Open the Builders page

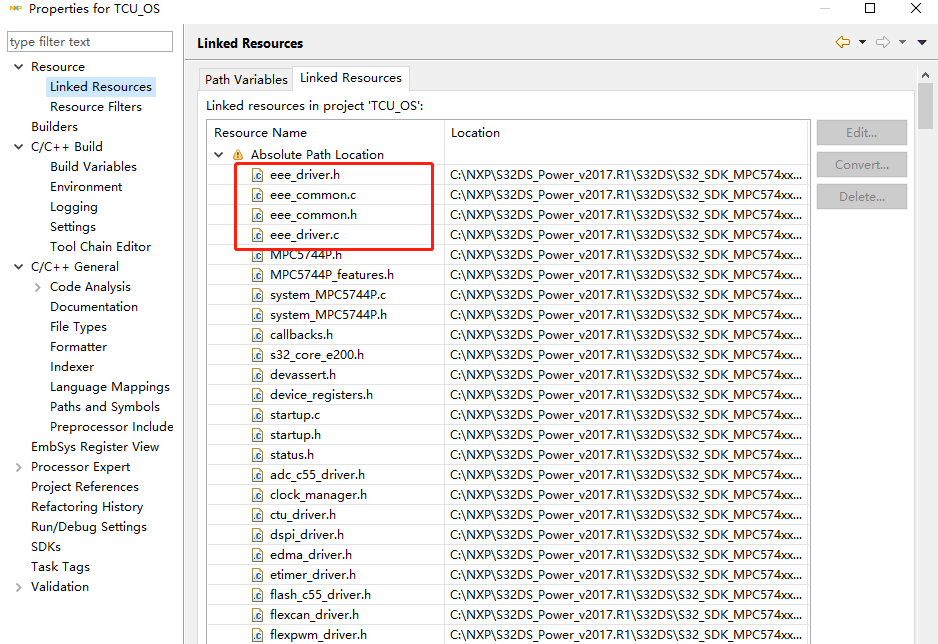point(54,127)
